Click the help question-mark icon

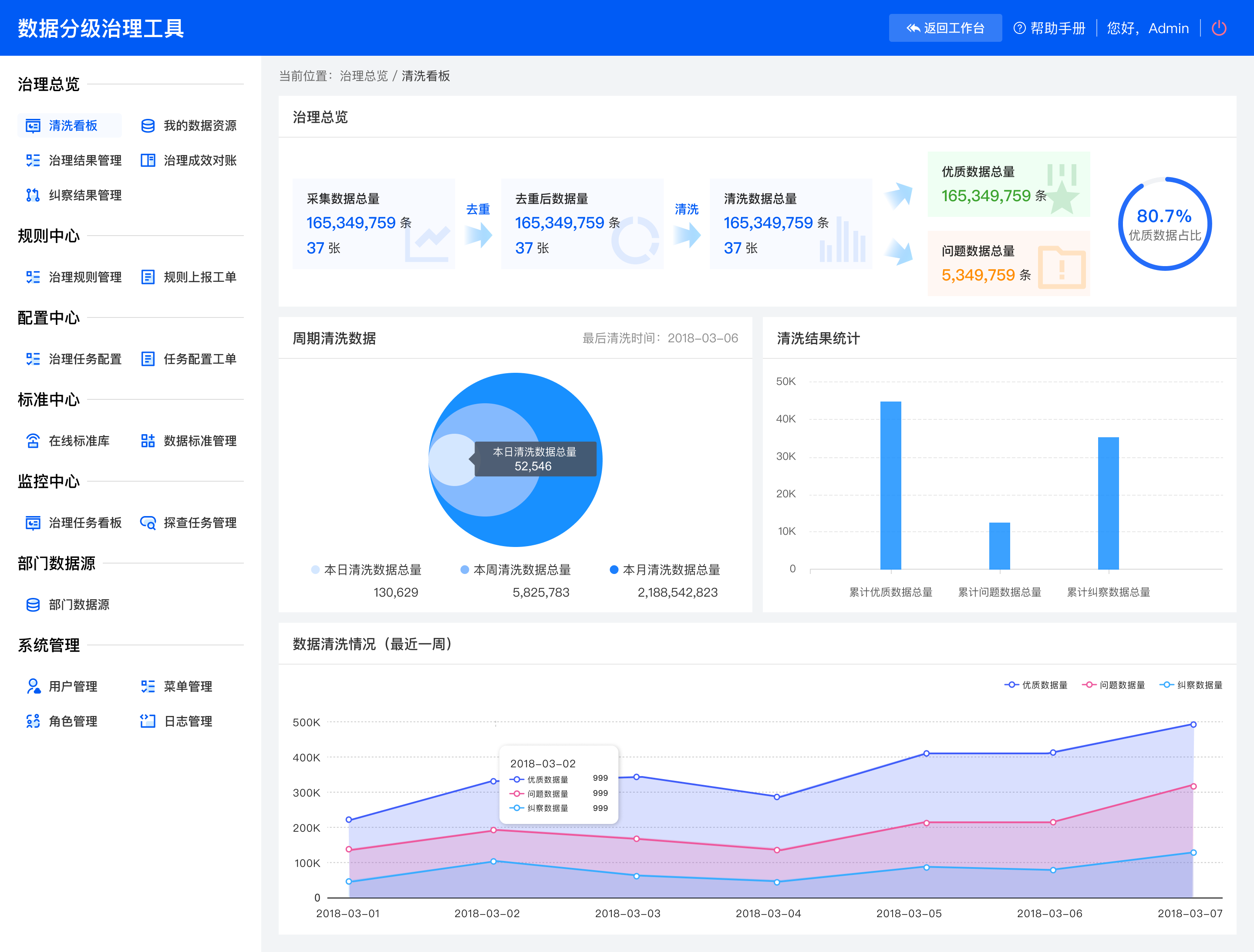tap(1019, 28)
